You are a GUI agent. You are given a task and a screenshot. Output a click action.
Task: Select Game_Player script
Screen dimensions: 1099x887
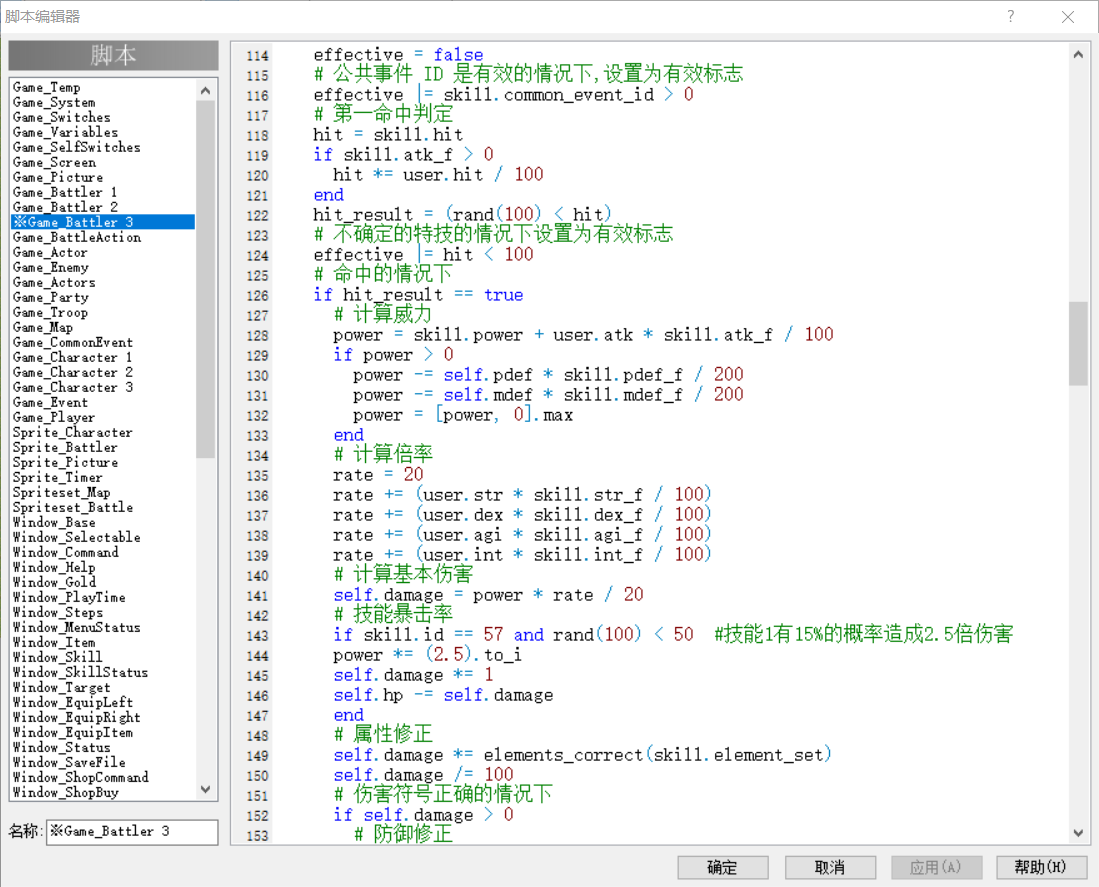point(103,418)
